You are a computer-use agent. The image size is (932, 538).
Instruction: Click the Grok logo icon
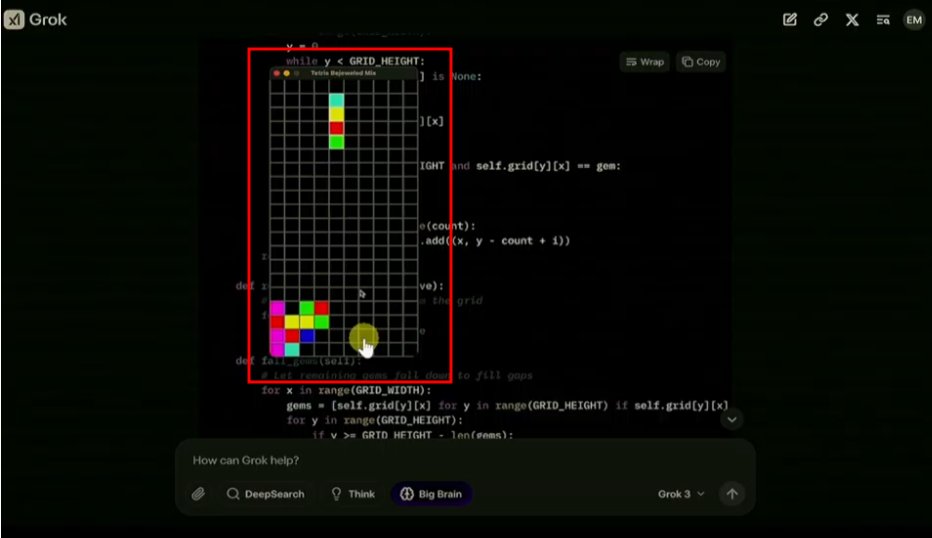(14, 20)
